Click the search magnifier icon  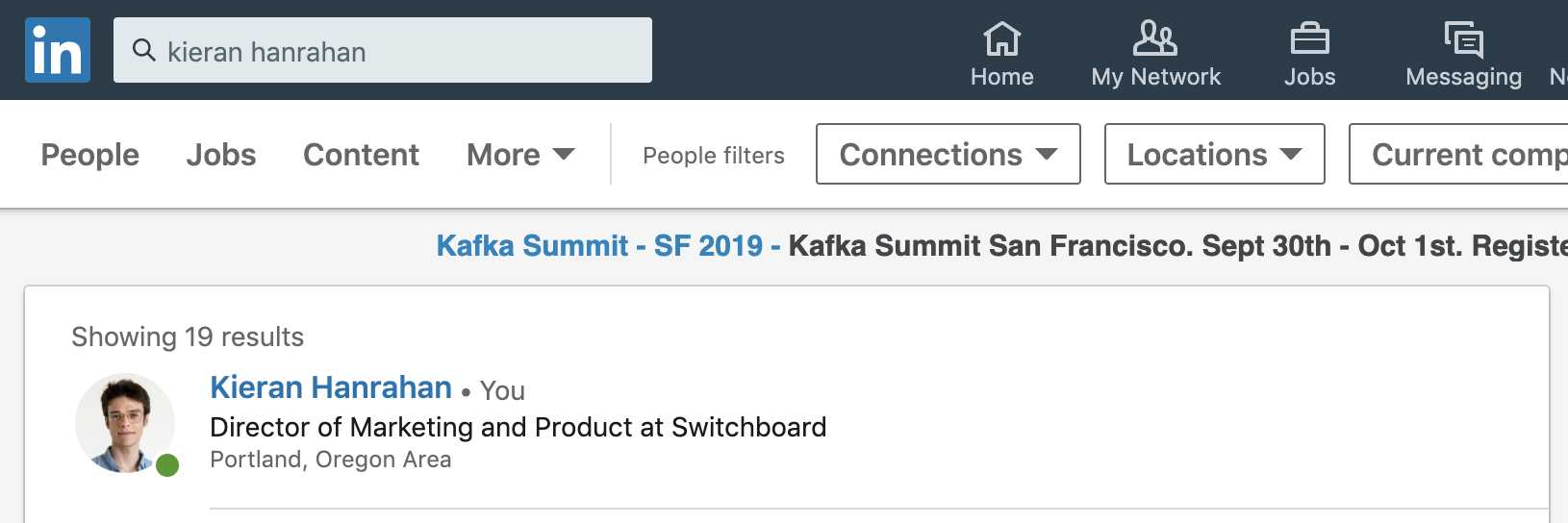144,50
